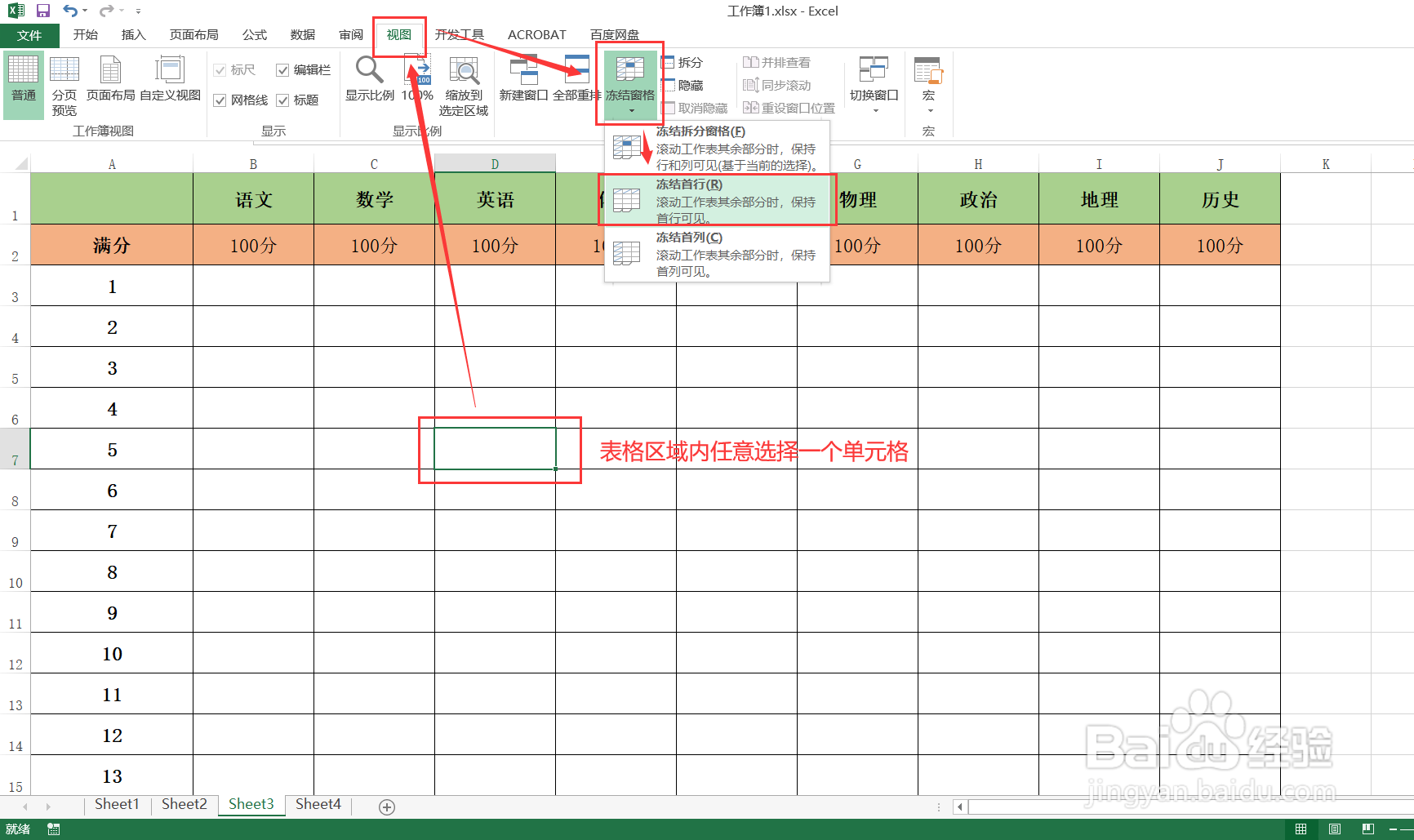This screenshot has width=1414, height=840.
Task: Choose Freeze Top Row (冻结首行)
Action: point(717,201)
